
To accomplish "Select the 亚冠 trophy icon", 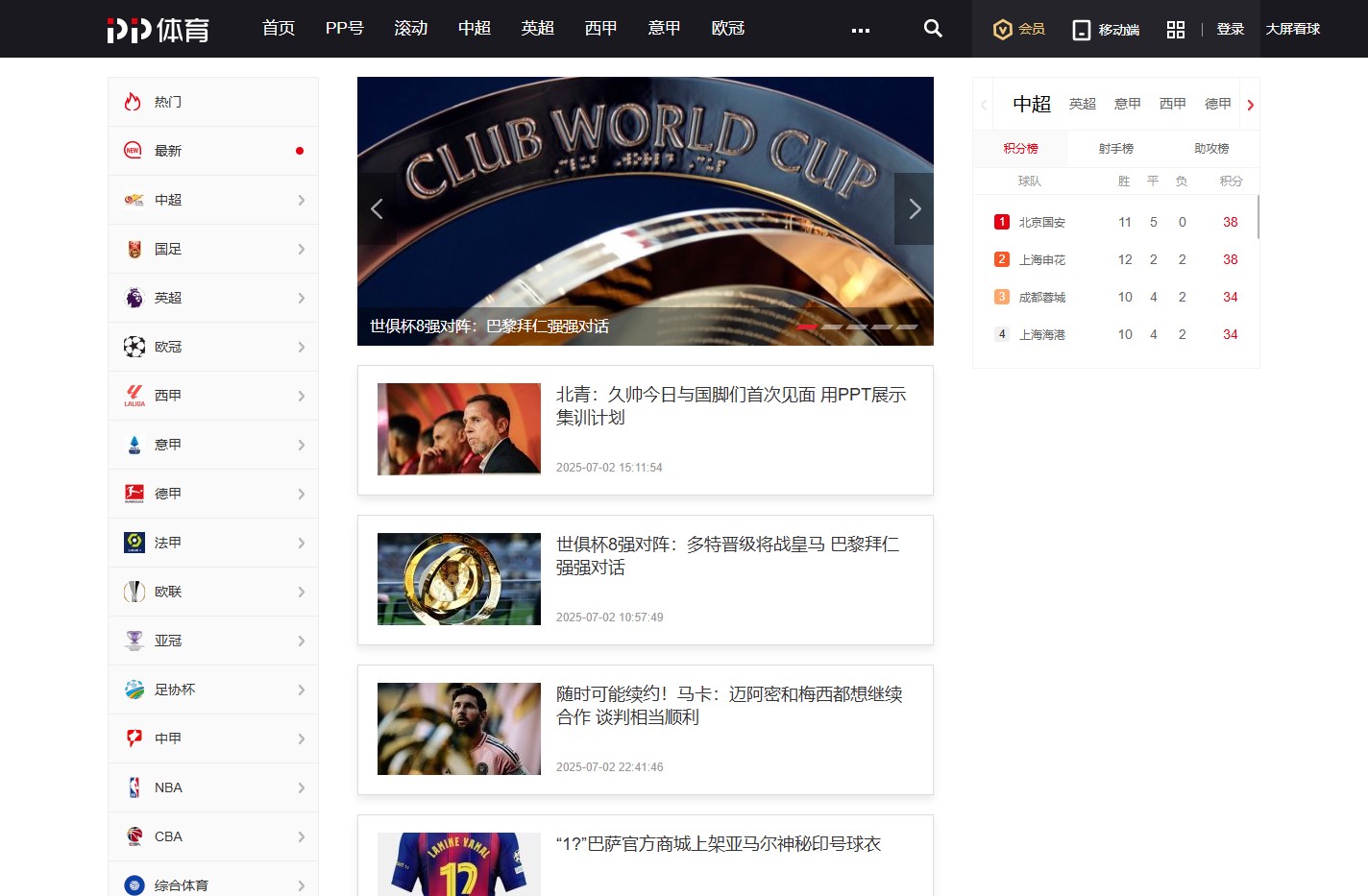I will tap(134, 641).
